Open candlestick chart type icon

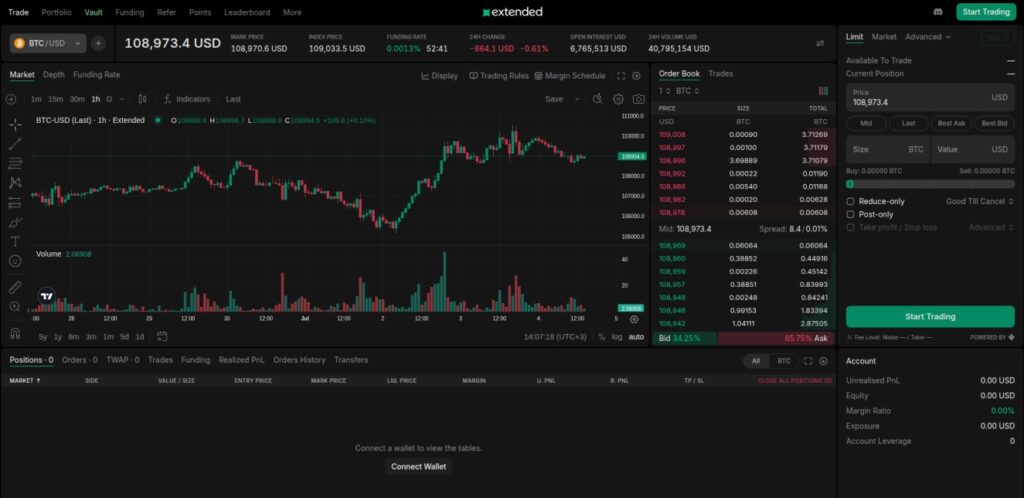click(x=142, y=99)
